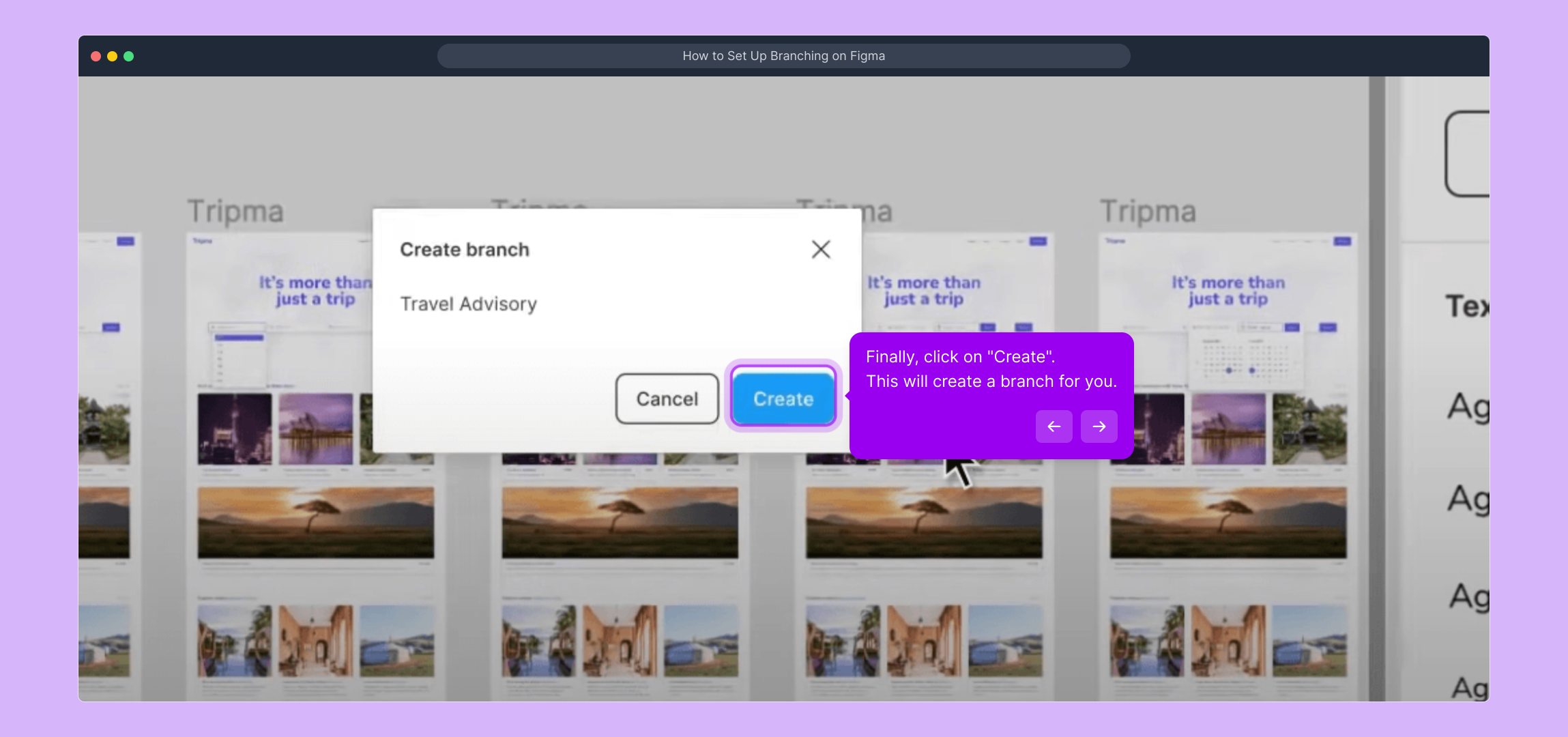The width and height of the screenshot is (1568, 737).
Task: Click the green maximize window dot
Action: (x=129, y=56)
